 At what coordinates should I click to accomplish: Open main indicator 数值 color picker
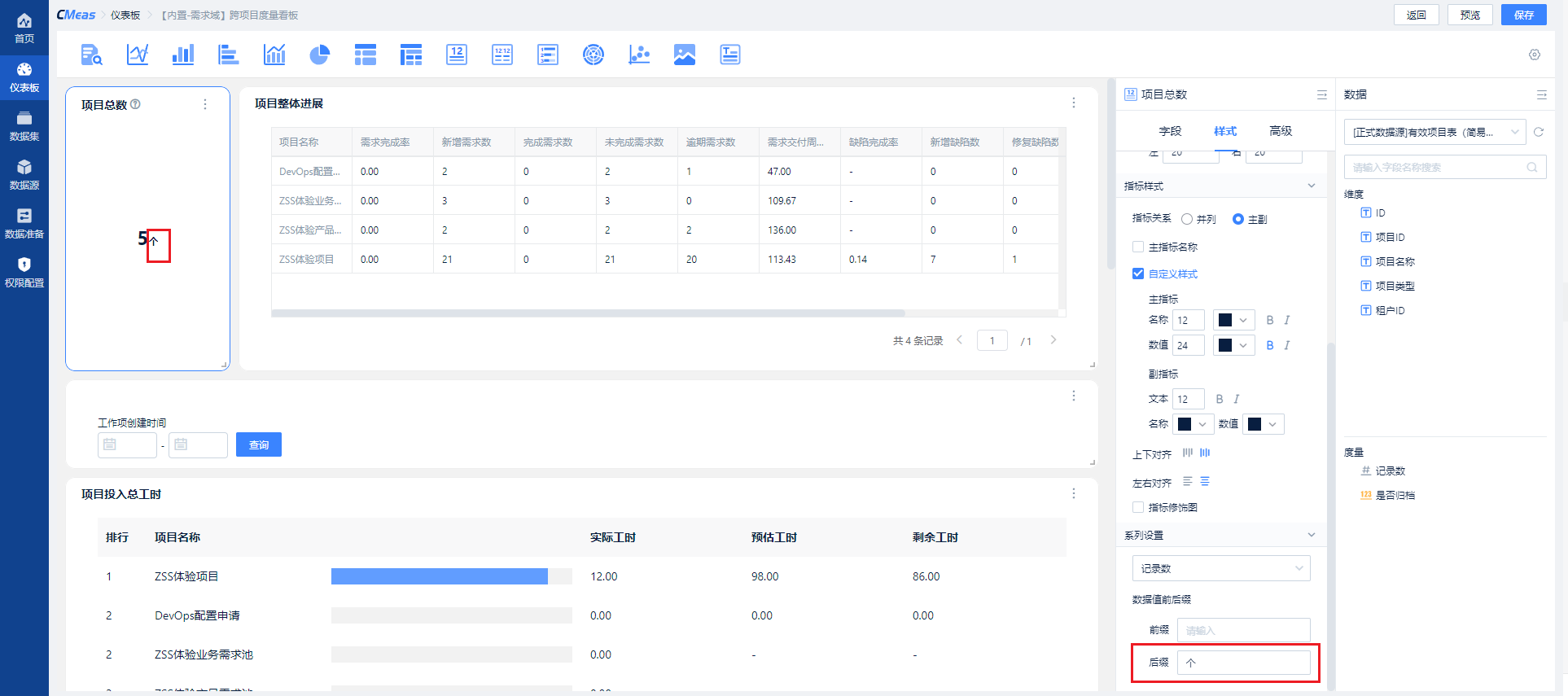pyautogui.click(x=1234, y=345)
